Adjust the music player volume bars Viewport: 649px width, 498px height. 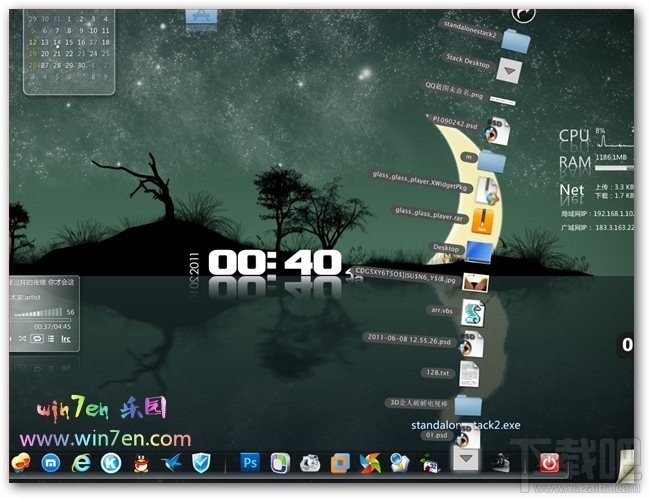(38, 312)
